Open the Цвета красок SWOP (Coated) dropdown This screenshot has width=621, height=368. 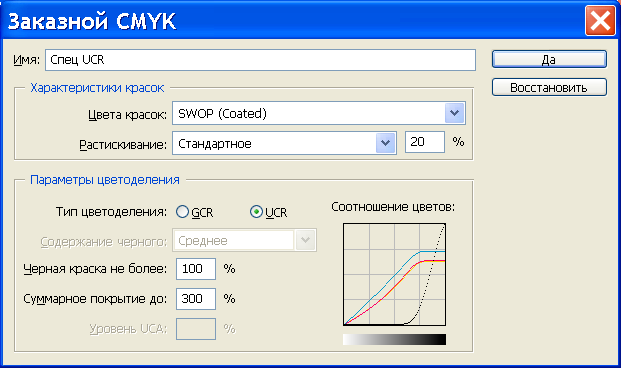[319, 113]
